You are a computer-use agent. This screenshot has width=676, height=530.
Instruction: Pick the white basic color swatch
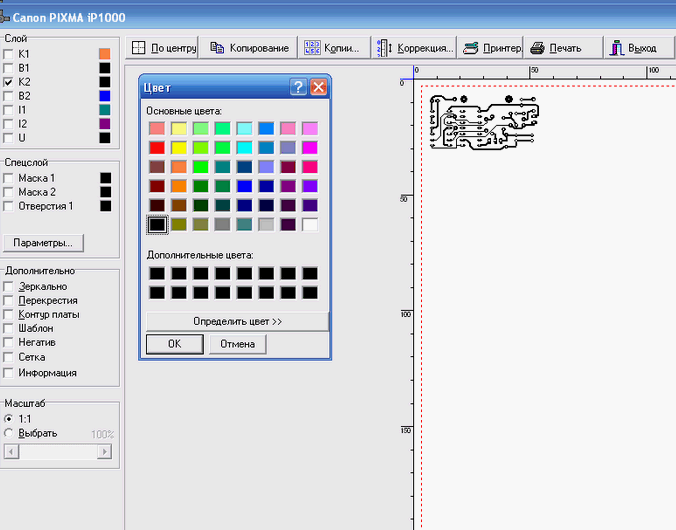(x=310, y=224)
